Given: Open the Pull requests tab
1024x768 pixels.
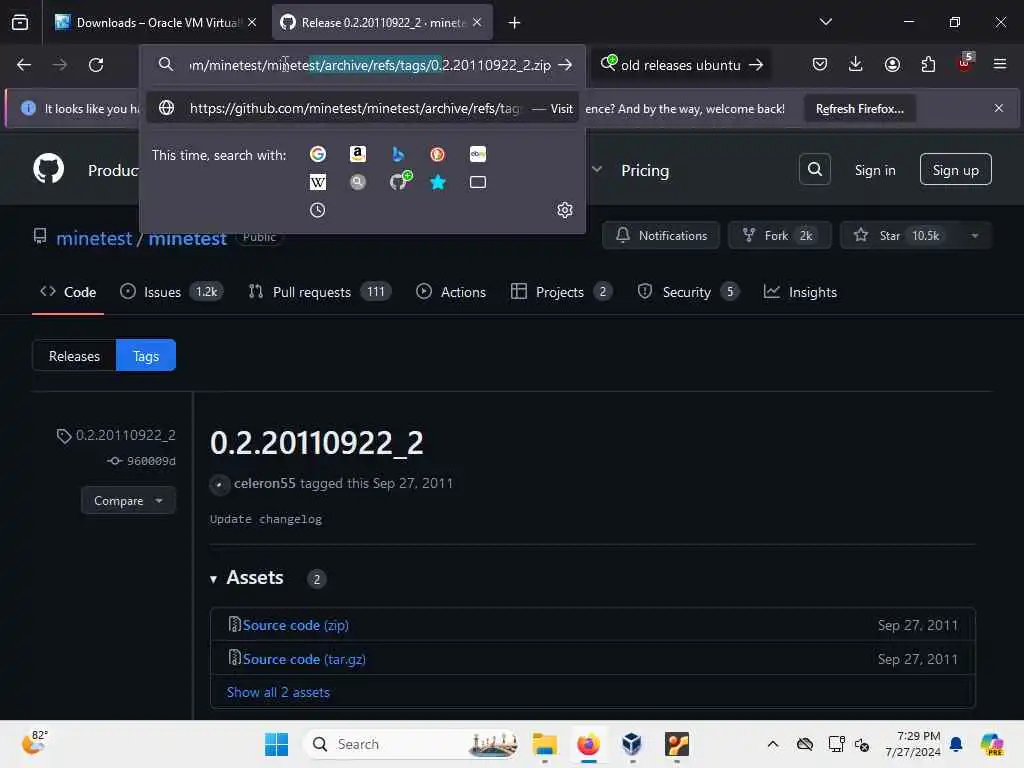Looking at the screenshot, I should pos(320,292).
